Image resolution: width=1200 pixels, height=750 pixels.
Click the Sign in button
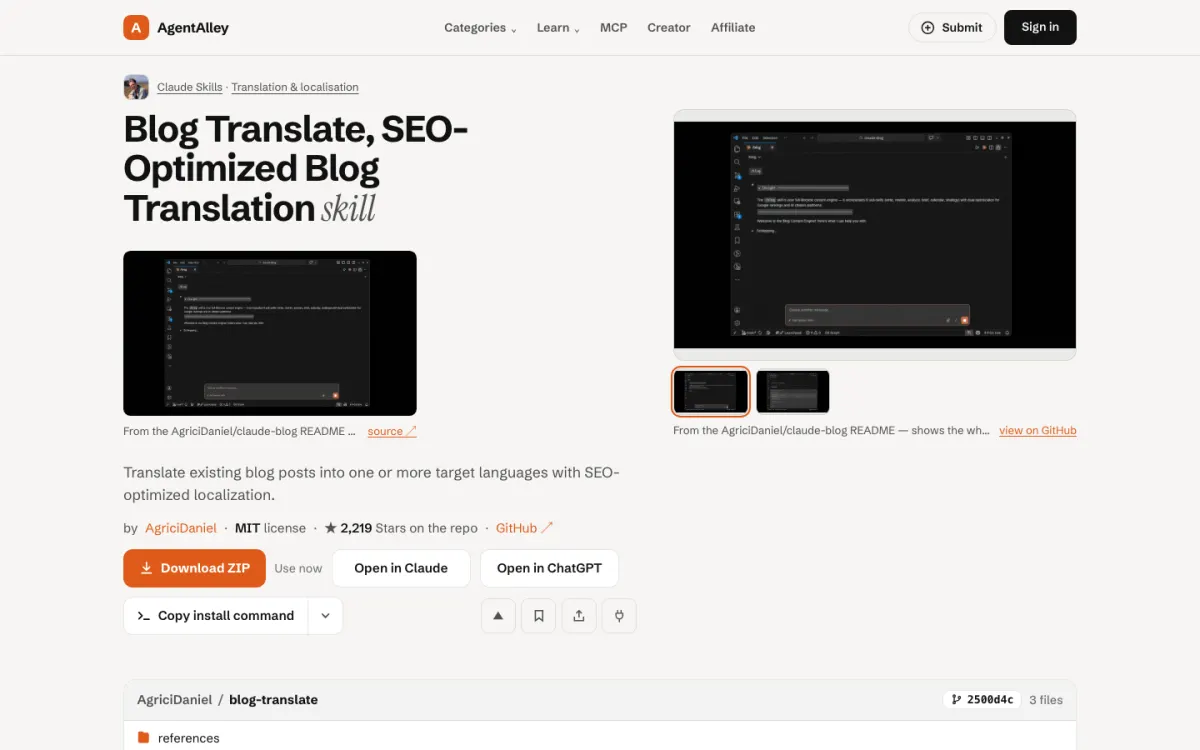[1040, 27]
